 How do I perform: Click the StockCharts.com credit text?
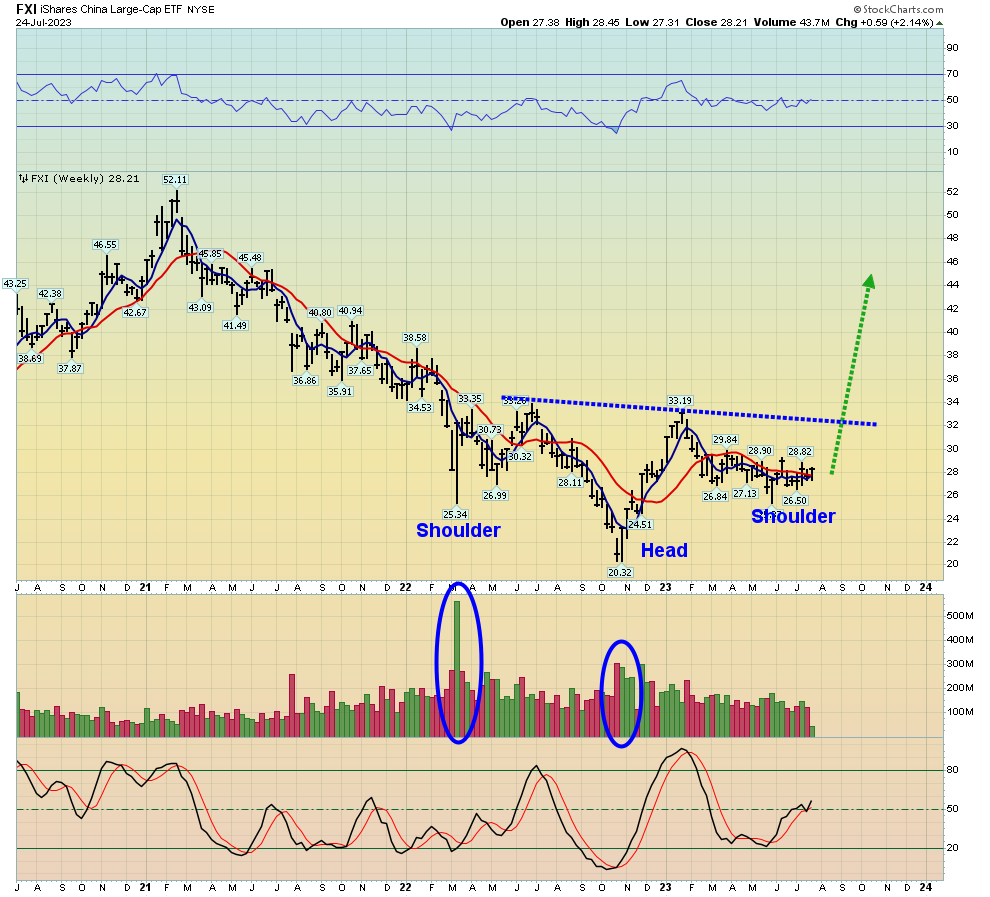(898, 9)
